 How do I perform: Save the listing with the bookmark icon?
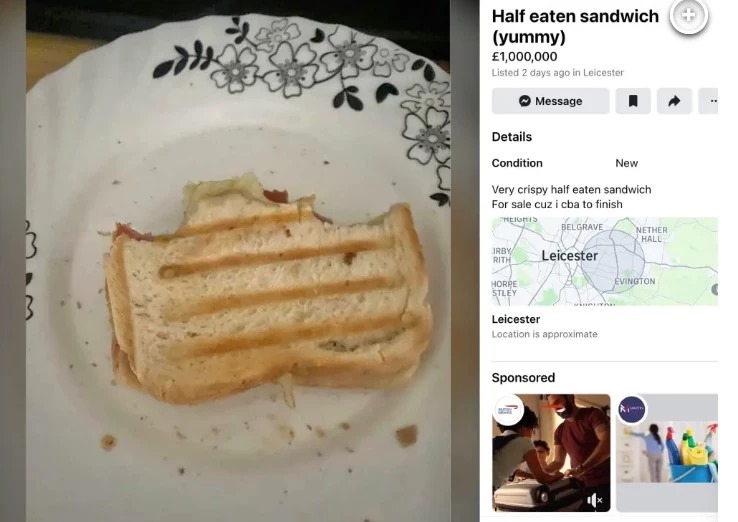tap(633, 101)
